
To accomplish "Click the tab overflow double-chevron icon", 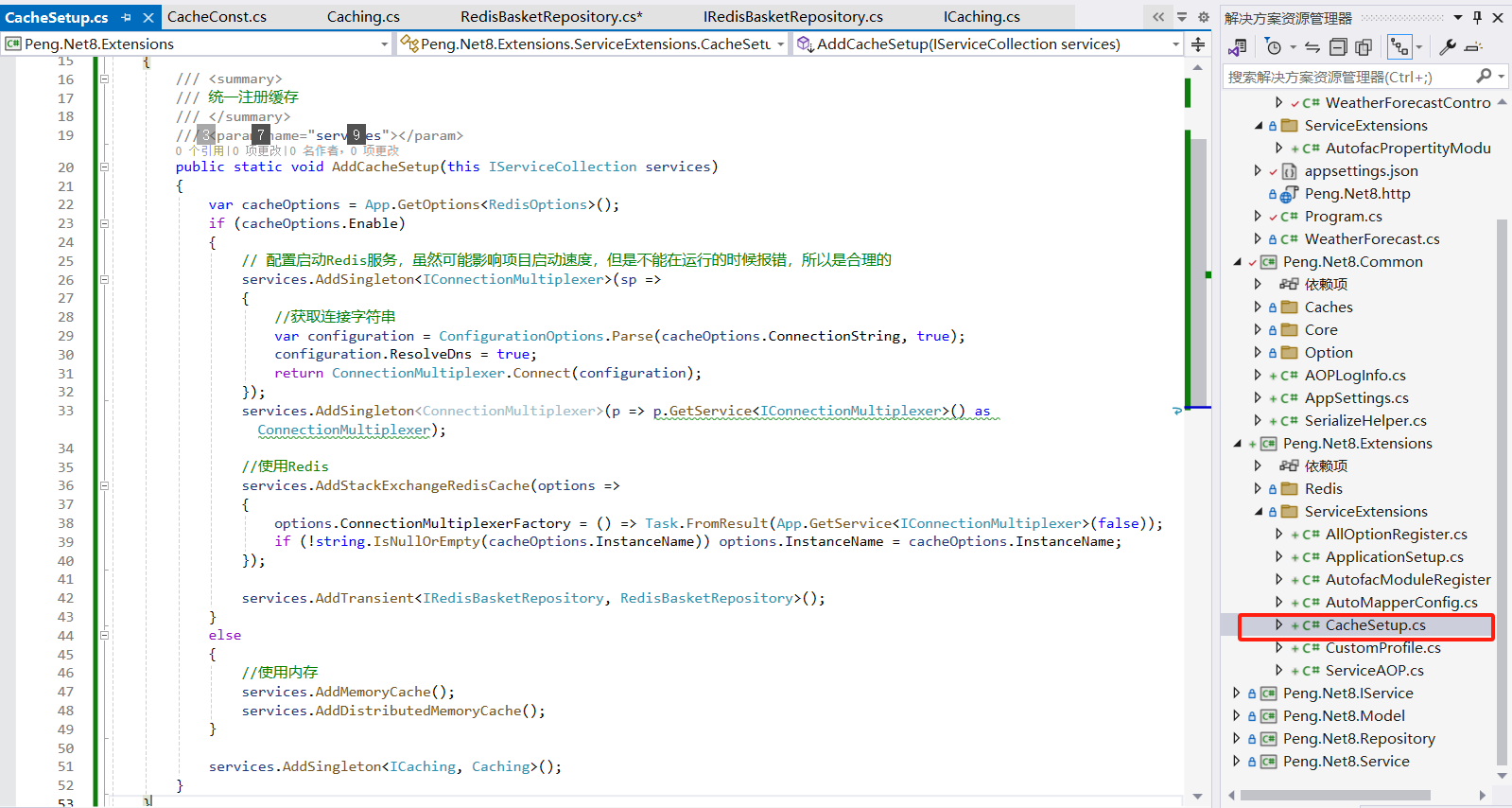I will click(x=1158, y=17).
